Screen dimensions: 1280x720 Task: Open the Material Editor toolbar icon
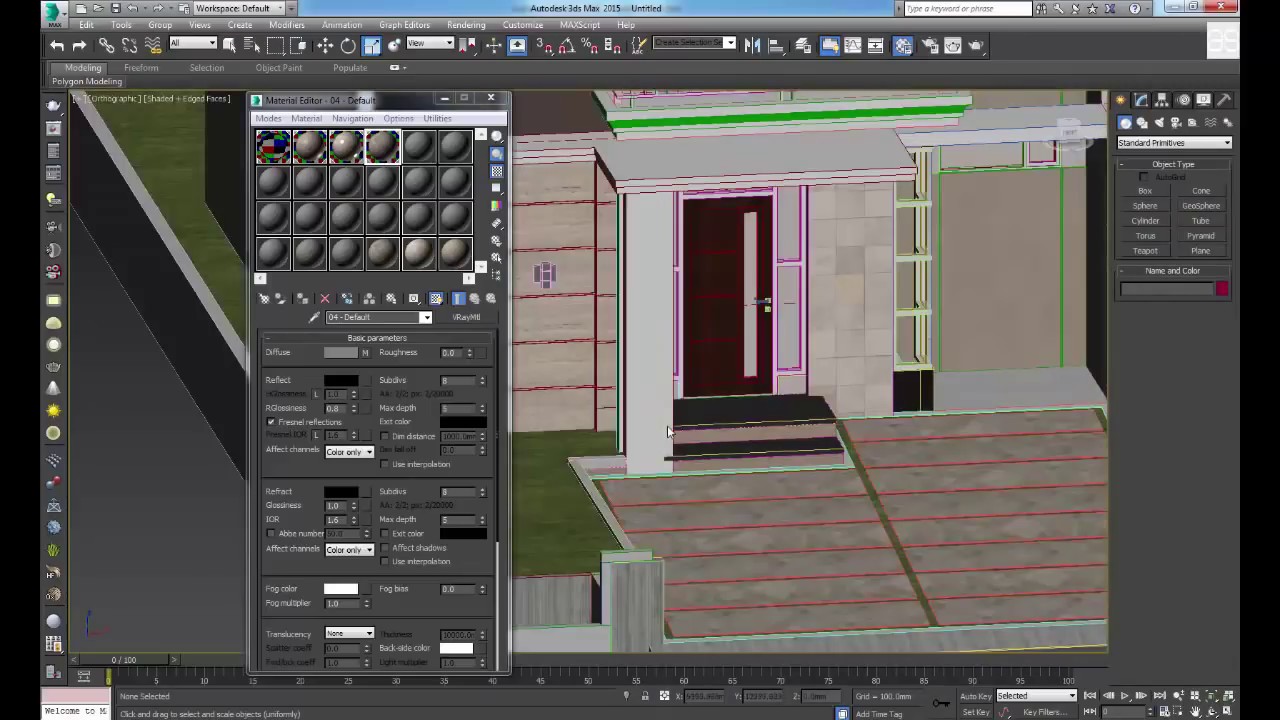click(903, 45)
